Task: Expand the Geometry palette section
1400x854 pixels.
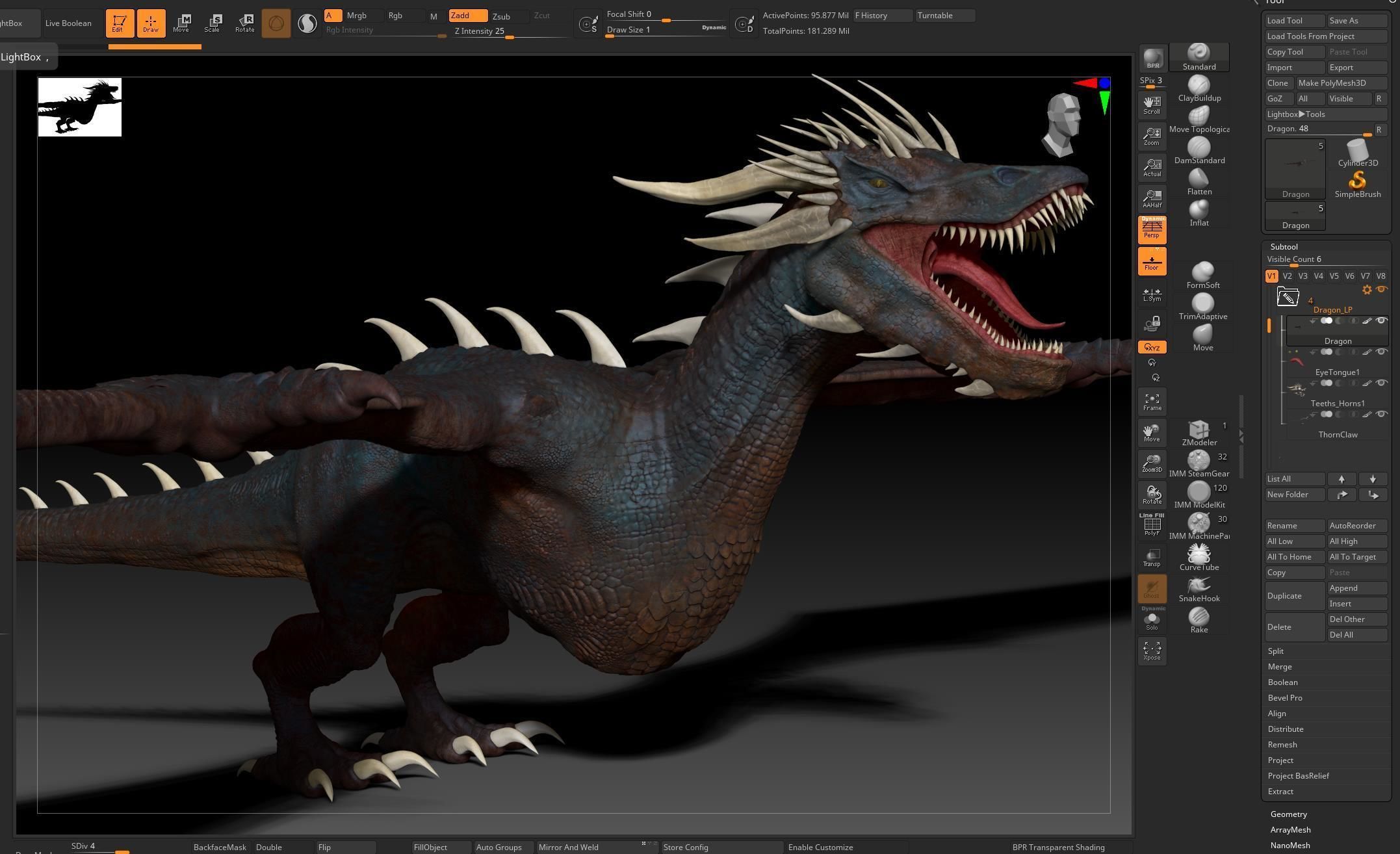Action: 1288,814
